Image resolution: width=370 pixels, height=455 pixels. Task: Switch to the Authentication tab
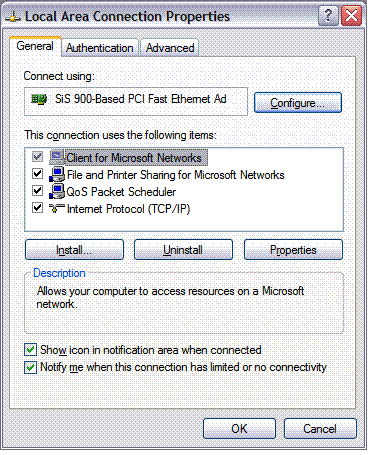point(100,48)
